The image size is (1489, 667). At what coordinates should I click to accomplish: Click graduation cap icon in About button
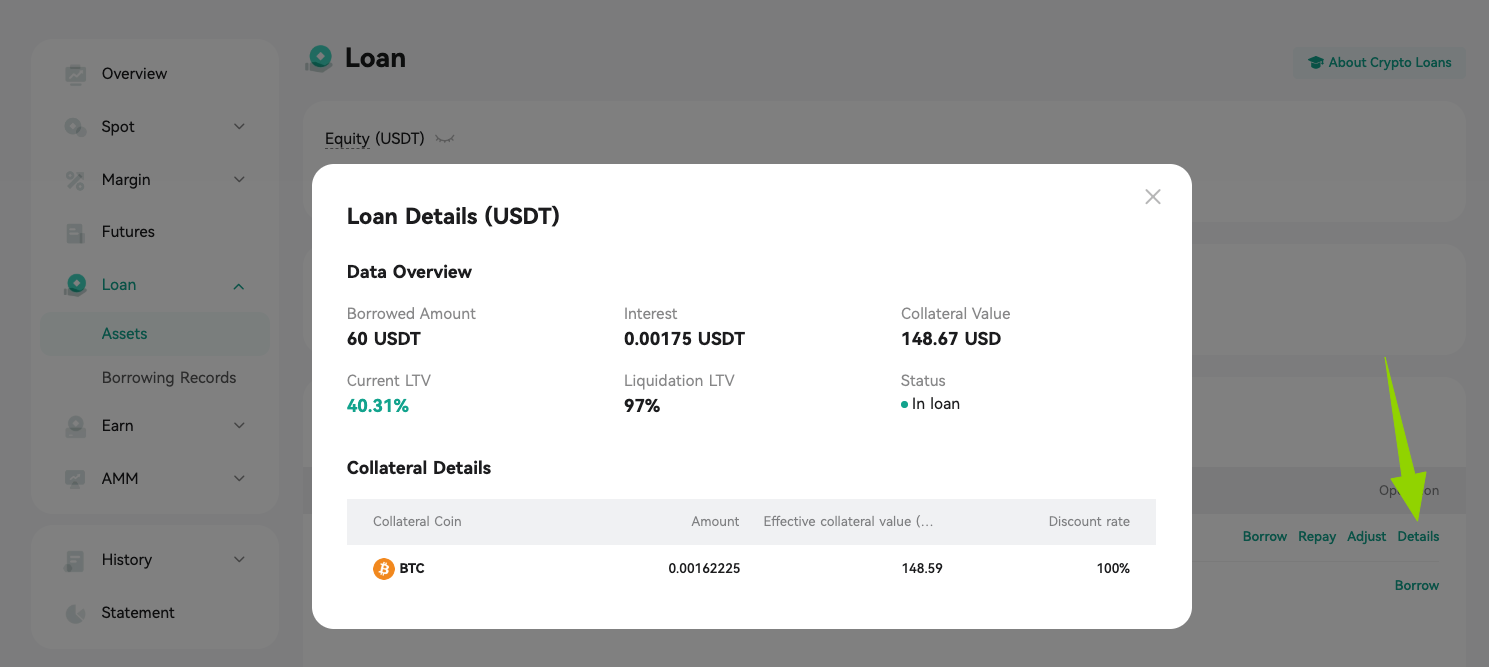click(x=1316, y=63)
